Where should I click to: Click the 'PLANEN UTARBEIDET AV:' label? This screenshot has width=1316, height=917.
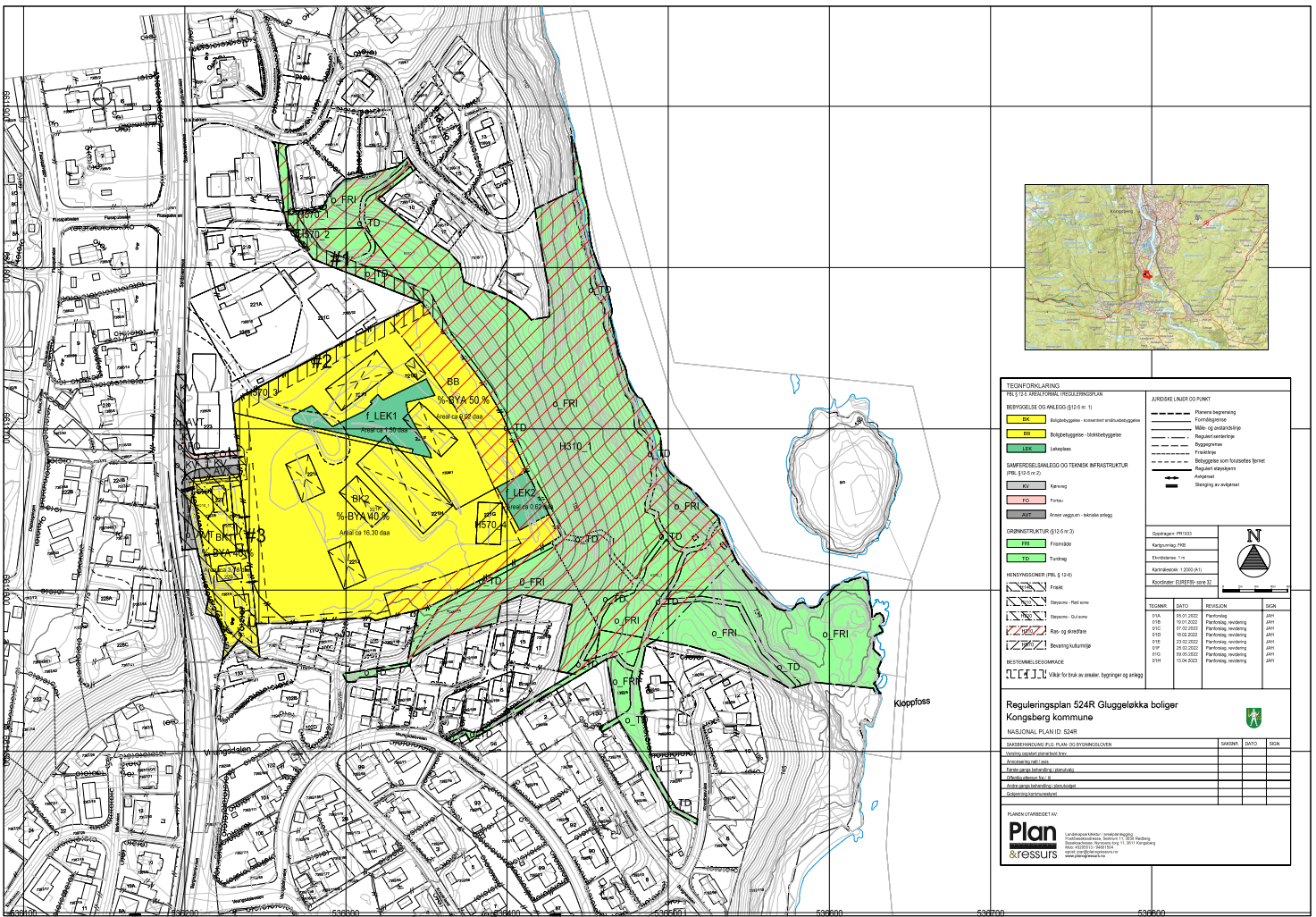point(1032,814)
